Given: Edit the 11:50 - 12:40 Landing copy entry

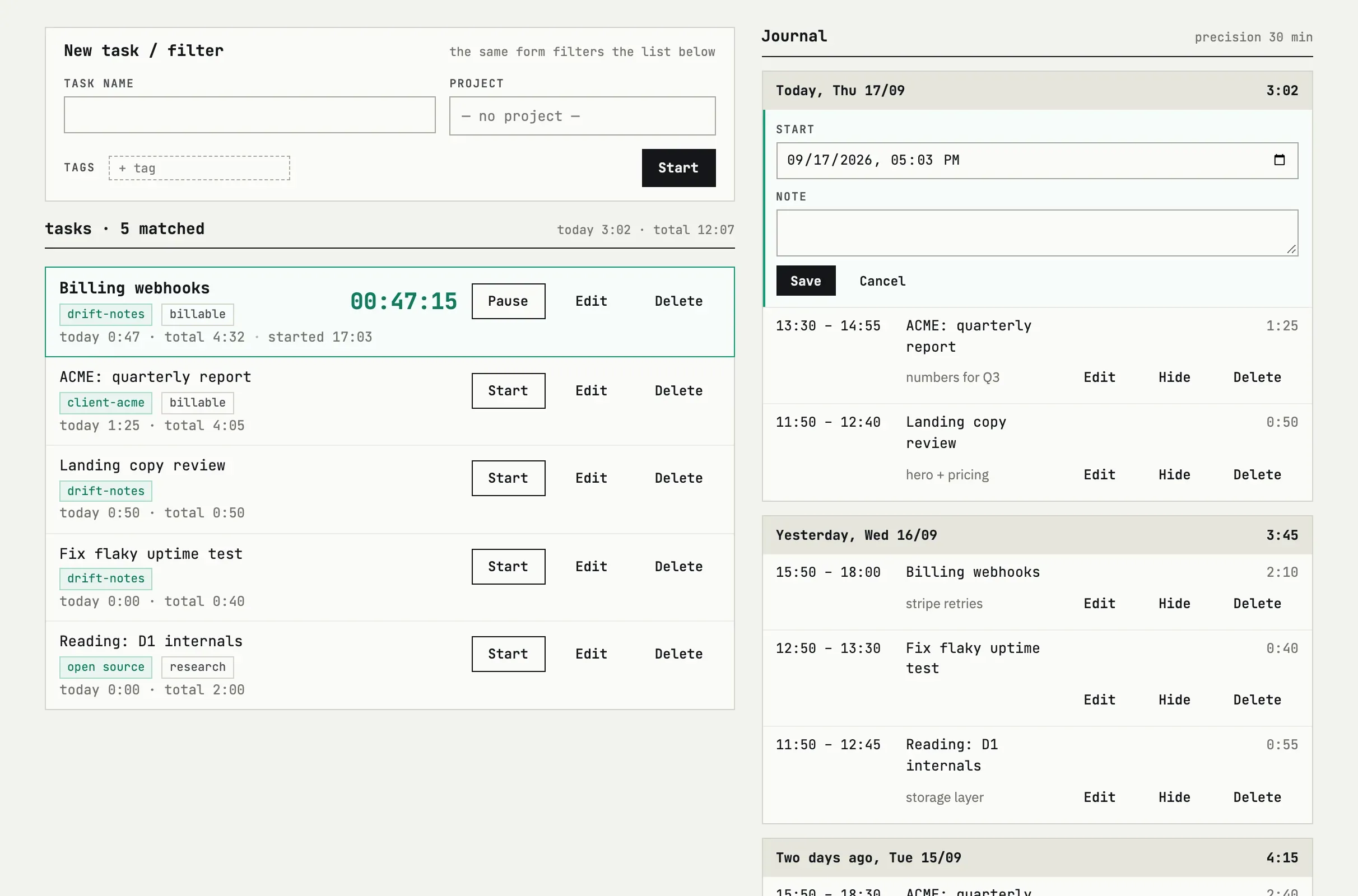Looking at the screenshot, I should [1099, 475].
